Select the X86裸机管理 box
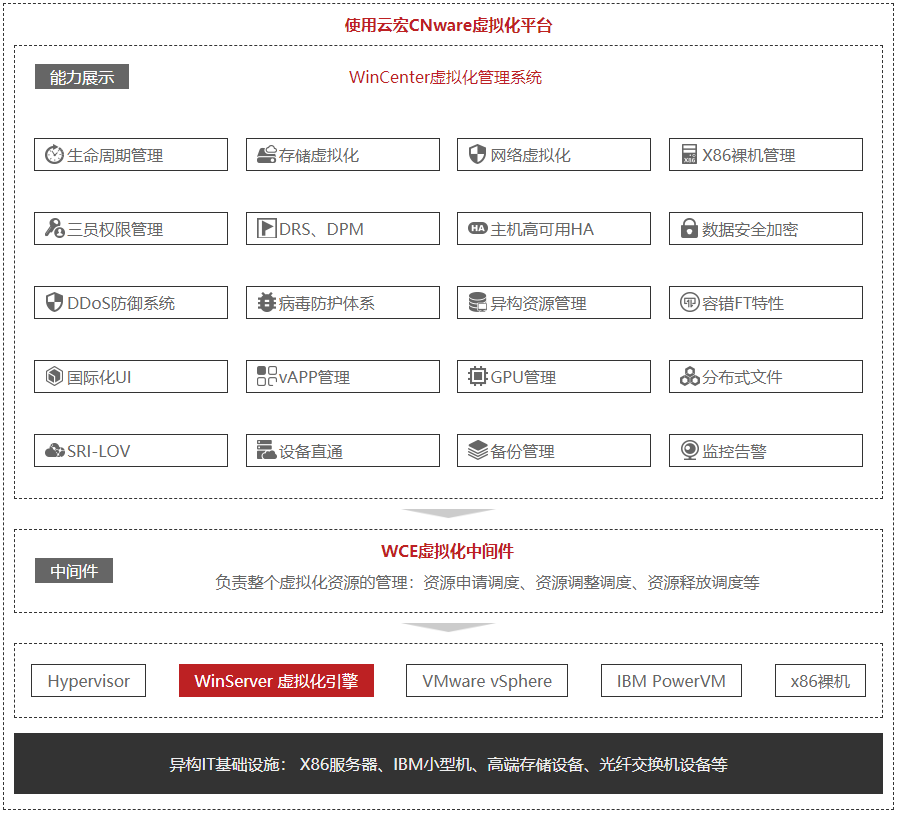The width and height of the screenshot is (898, 815). tap(766, 155)
